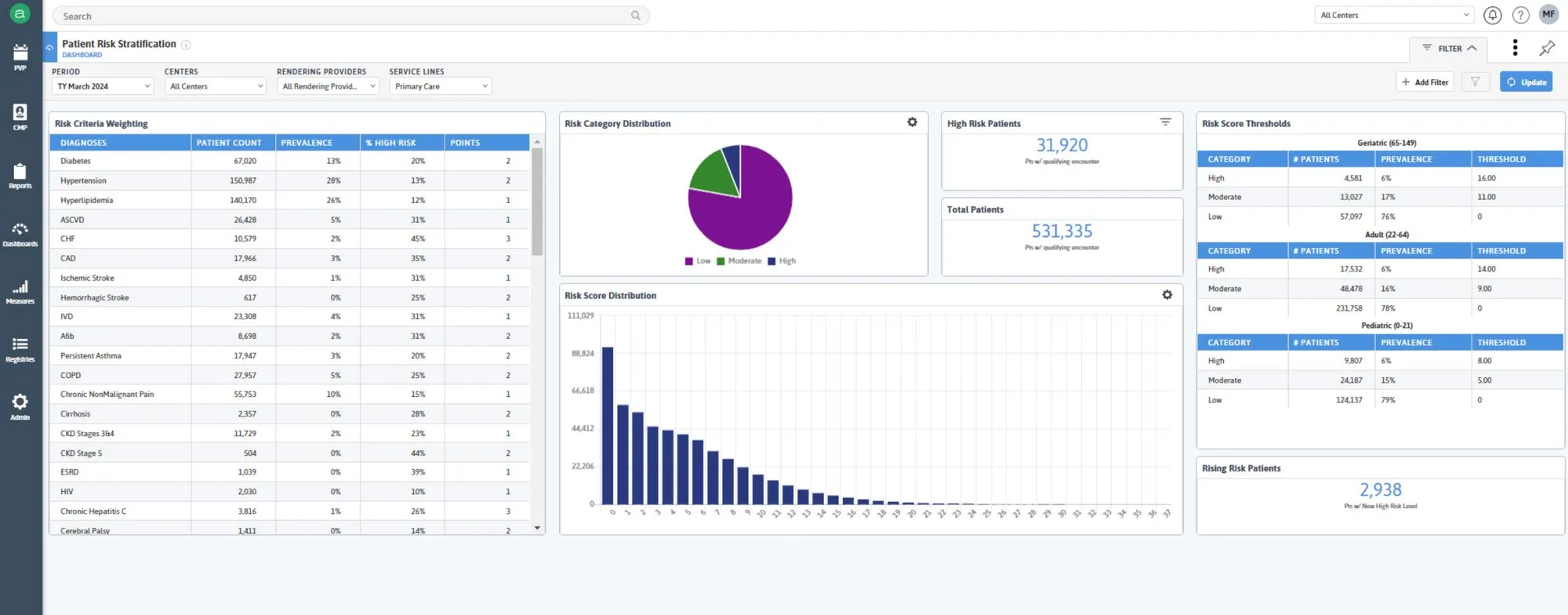Click the Add Filter button
1568x615 pixels.
(x=1425, y=82)
